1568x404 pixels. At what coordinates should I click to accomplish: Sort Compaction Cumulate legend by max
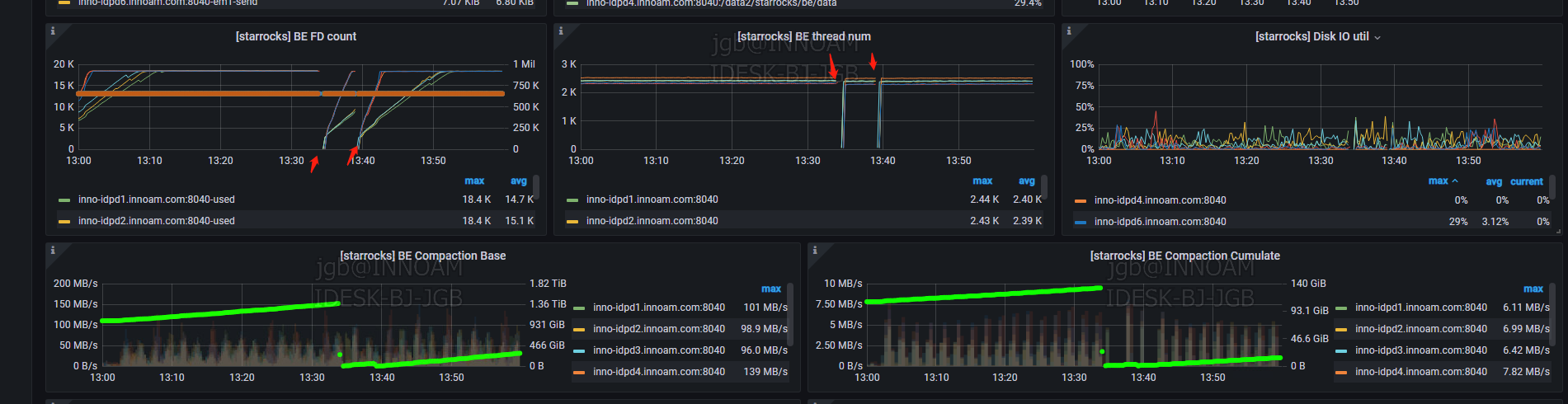1533,289
